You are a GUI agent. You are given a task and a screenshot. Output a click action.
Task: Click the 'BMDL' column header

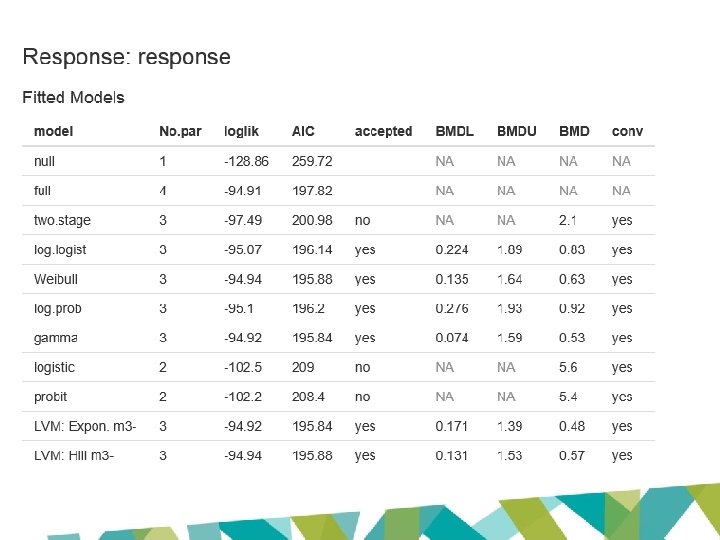point(455,131)
